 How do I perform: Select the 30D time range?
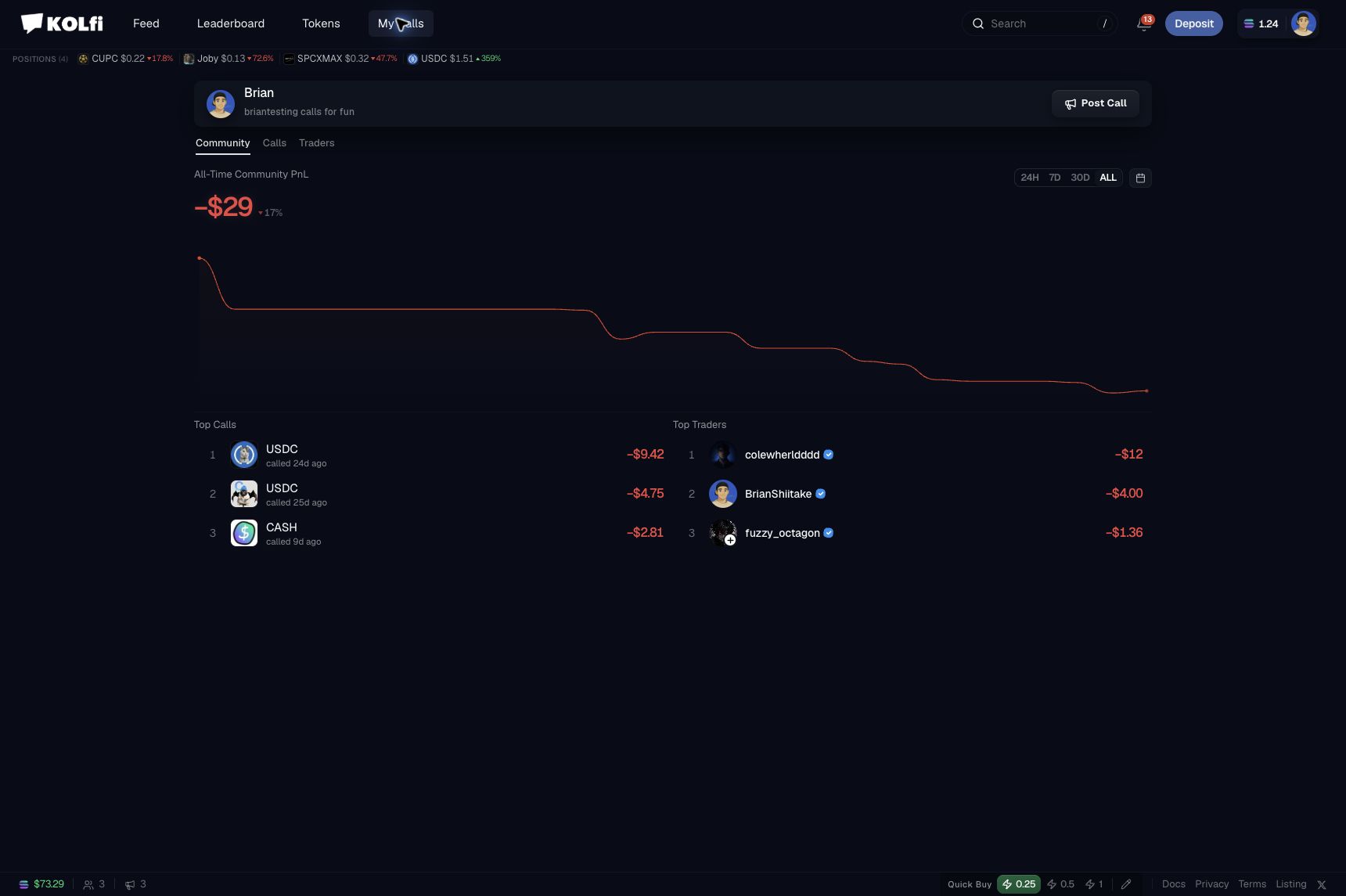coord(1080,178)
